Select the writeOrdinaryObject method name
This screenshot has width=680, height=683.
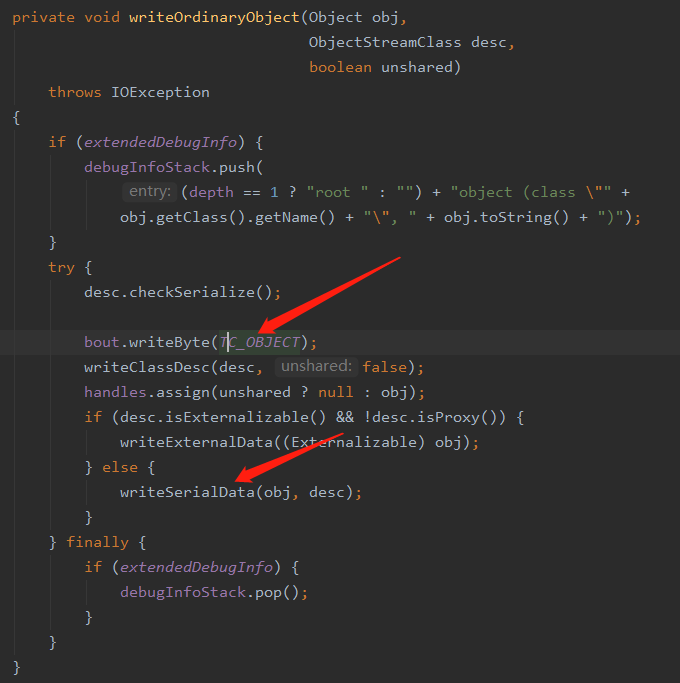(x=214, y=17)
